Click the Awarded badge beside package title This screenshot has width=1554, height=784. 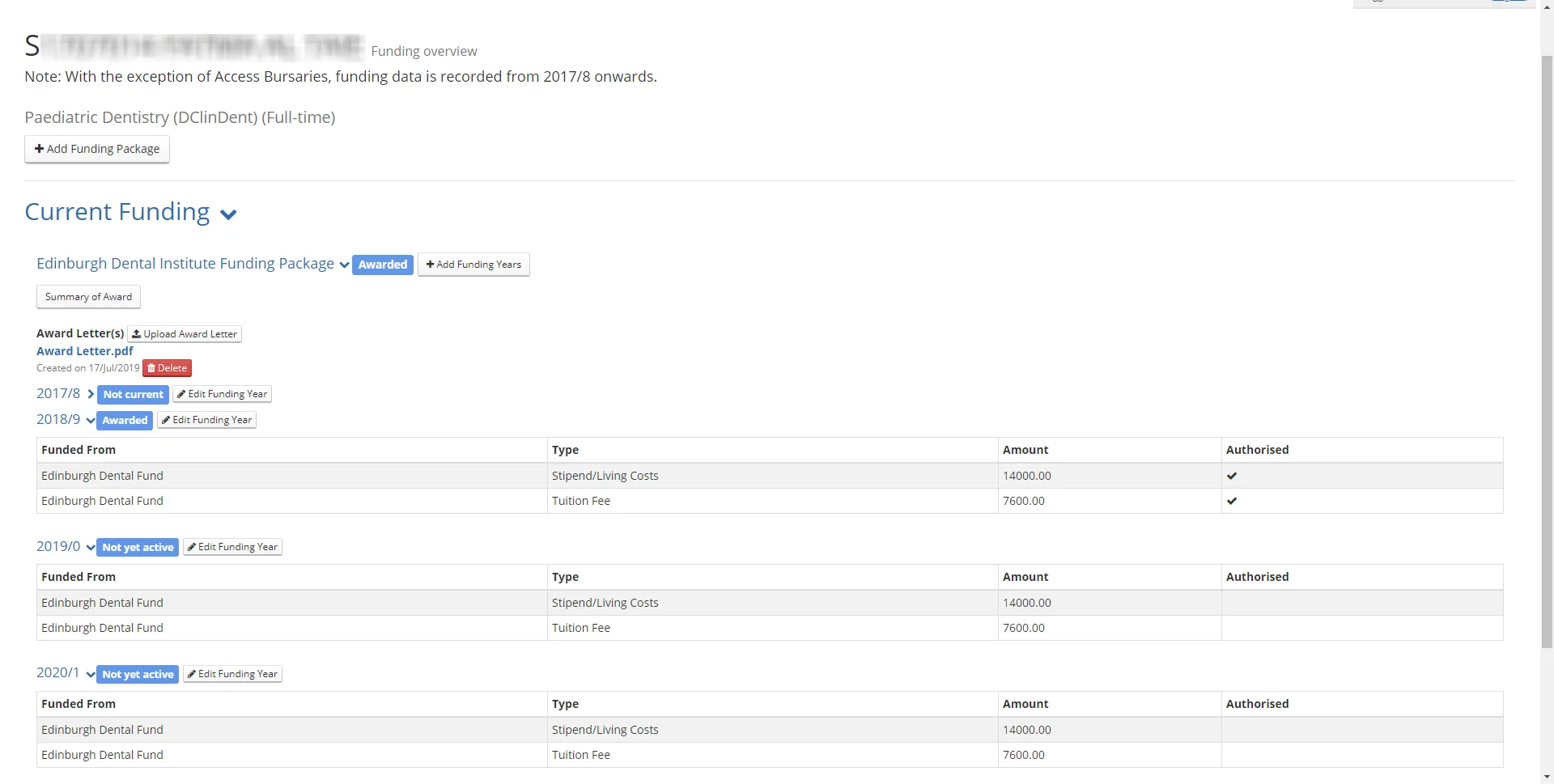point(382,265)
